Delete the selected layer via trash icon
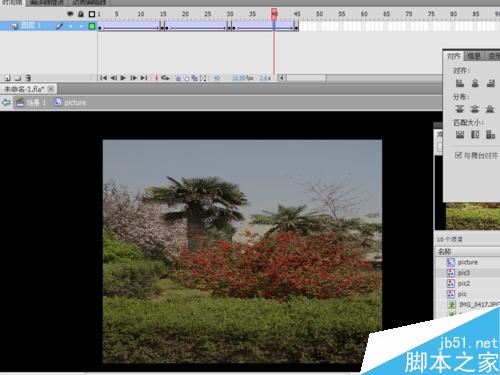 28,78
